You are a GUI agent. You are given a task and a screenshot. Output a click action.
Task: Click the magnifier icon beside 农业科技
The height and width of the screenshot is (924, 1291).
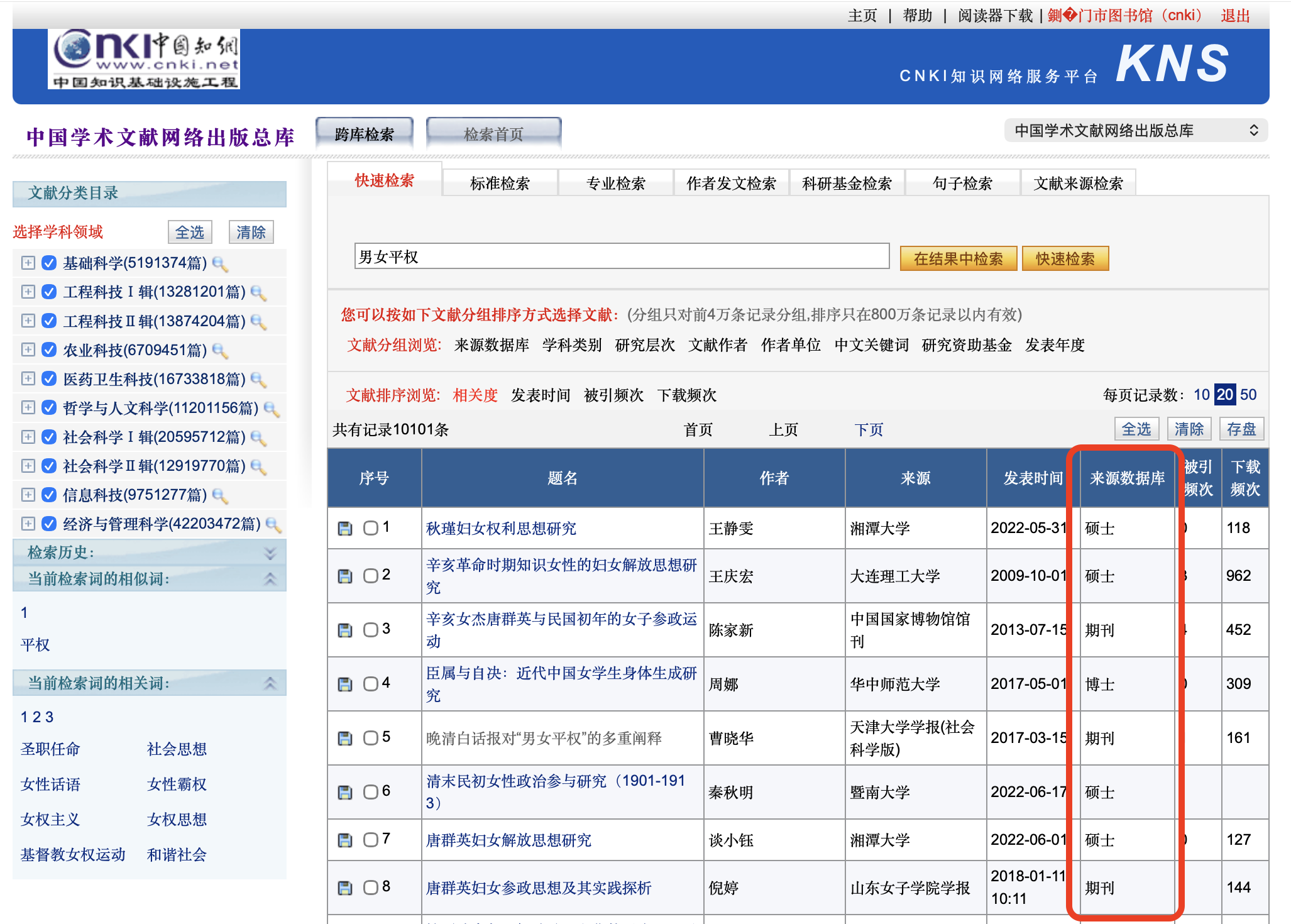pyautogui.click(x=220, y=351)
